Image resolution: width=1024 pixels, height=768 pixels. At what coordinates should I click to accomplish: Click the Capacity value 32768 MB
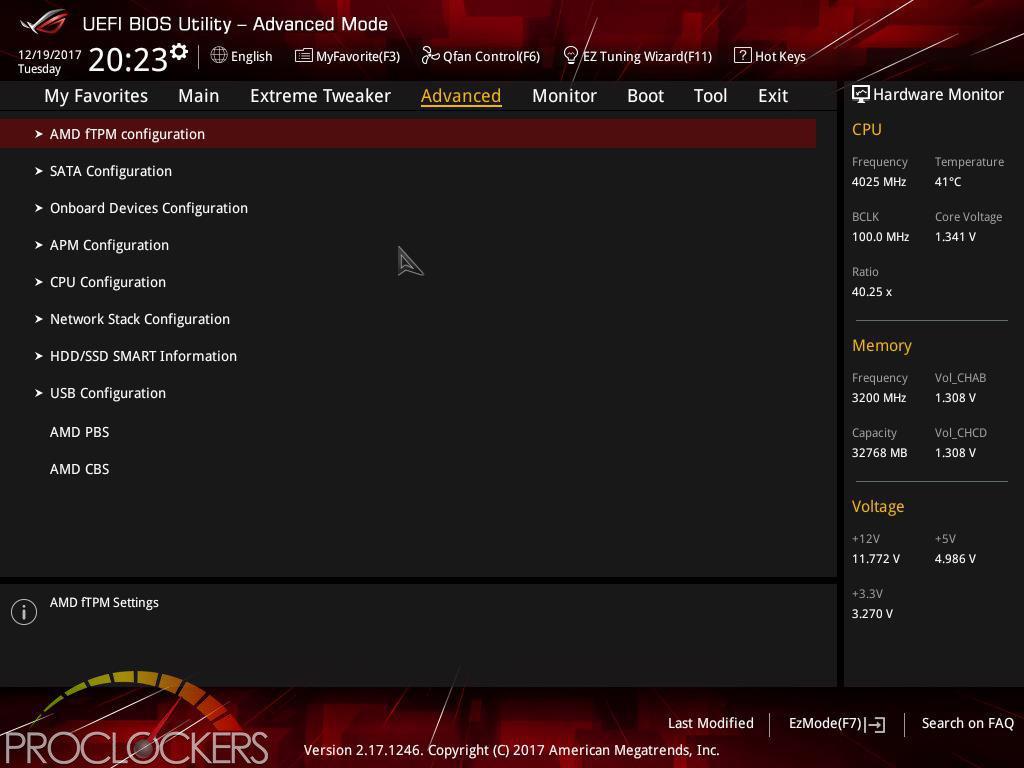click(x=880, y=453)
